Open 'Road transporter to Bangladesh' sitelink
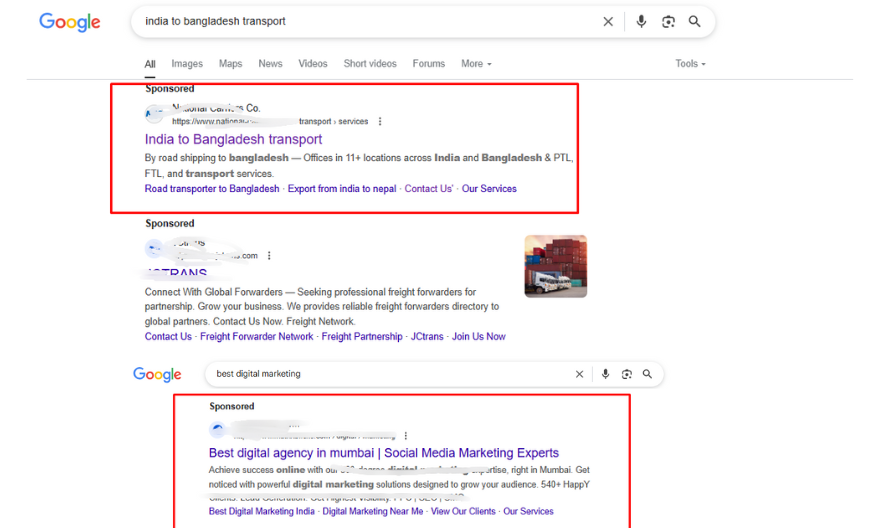The width and height of the screenshot is (869, 528). tap(212, 189)
